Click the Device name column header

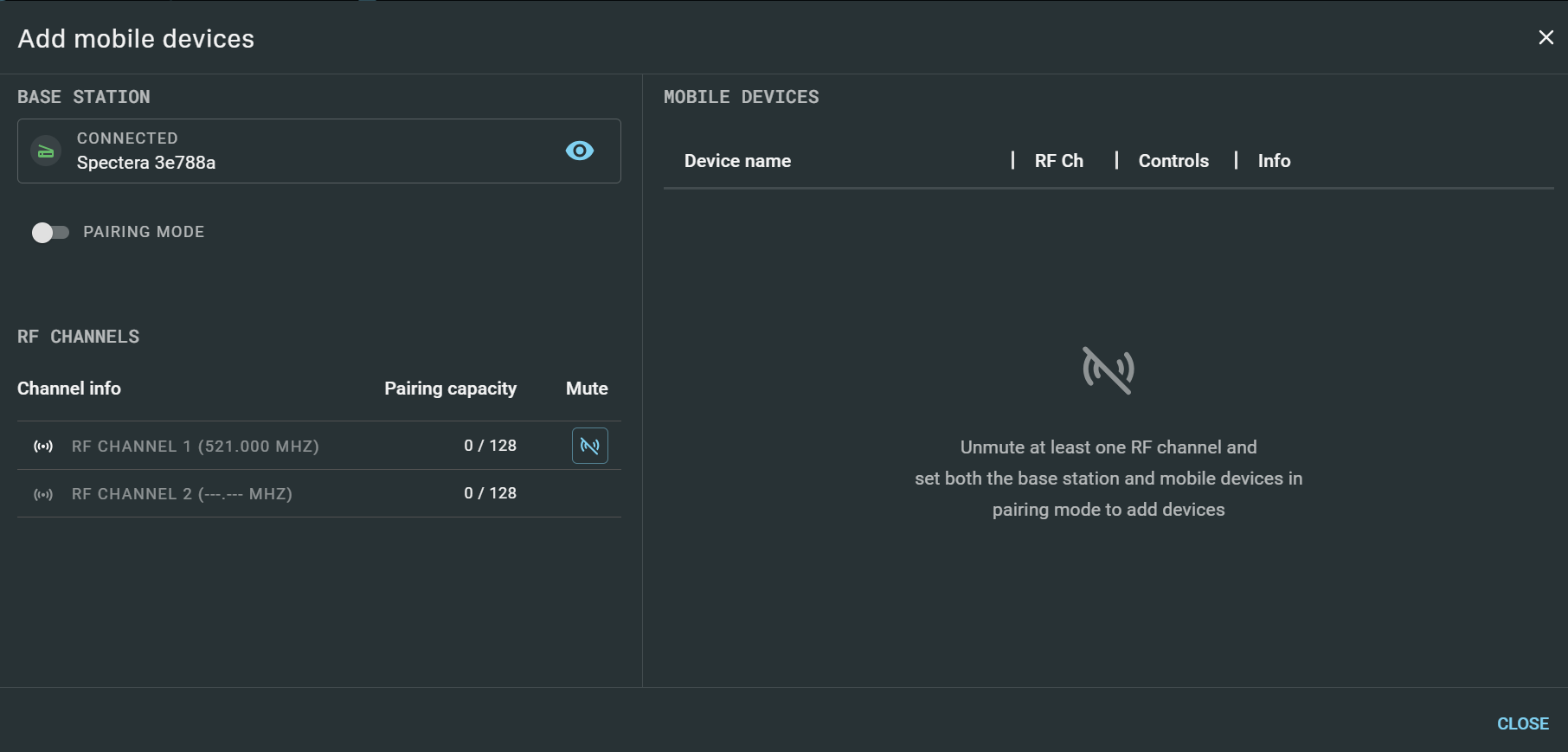[x=737, y=161]
